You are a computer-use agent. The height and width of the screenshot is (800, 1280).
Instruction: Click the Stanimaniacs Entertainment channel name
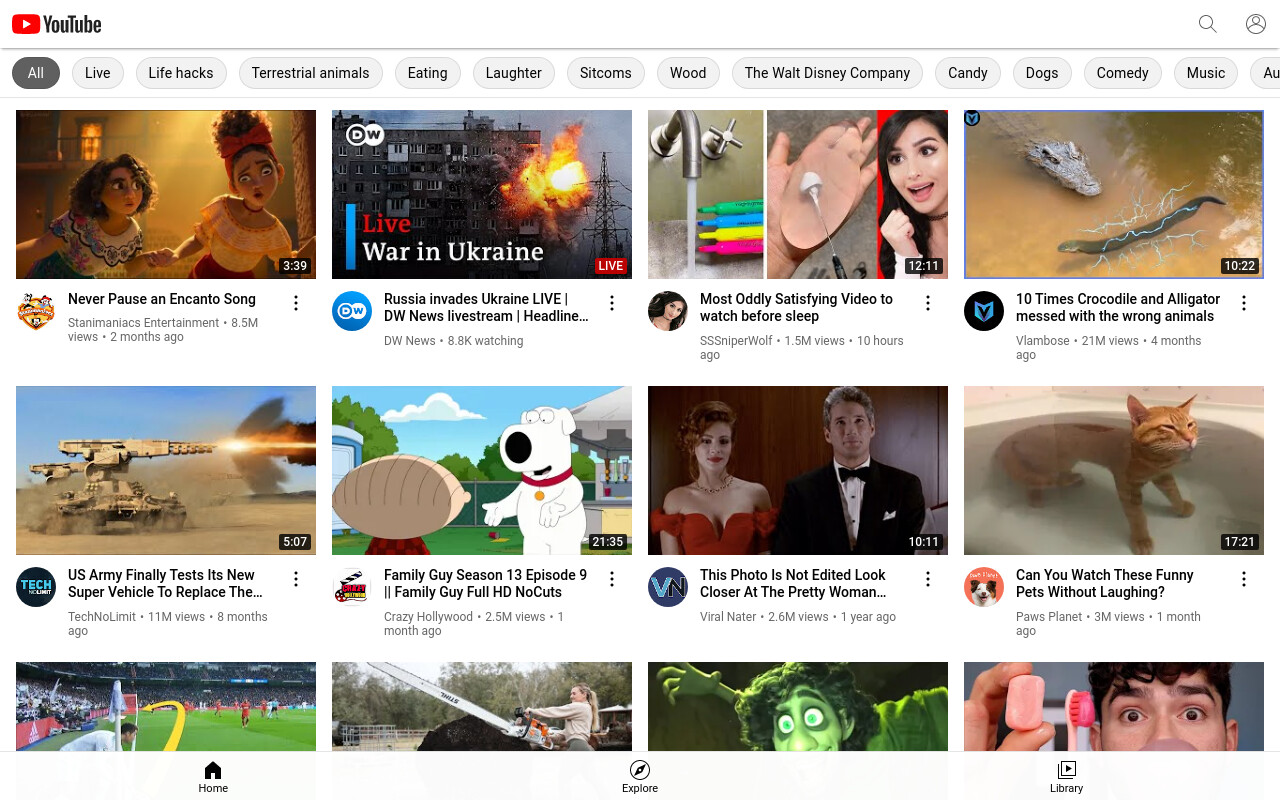[143, 323]
